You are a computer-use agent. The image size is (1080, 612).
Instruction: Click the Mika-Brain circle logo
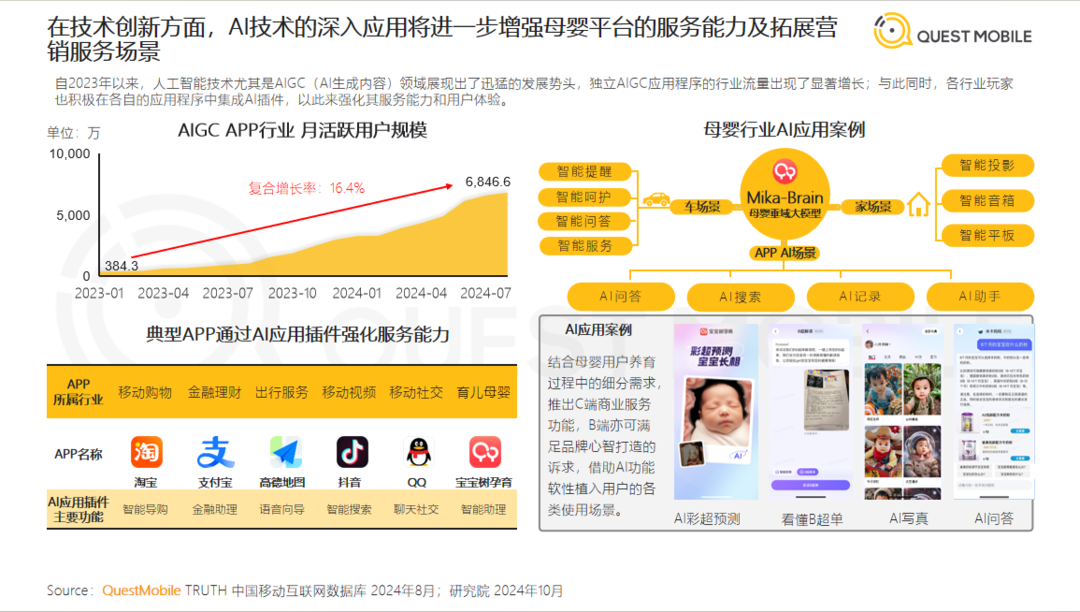tap(785, 171)
